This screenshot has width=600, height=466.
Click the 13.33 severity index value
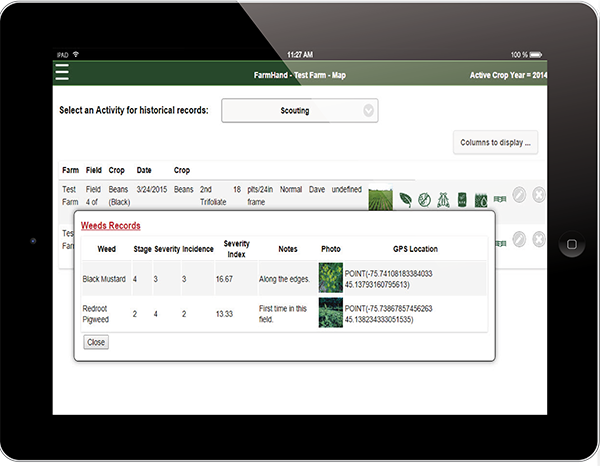[224, 314]
